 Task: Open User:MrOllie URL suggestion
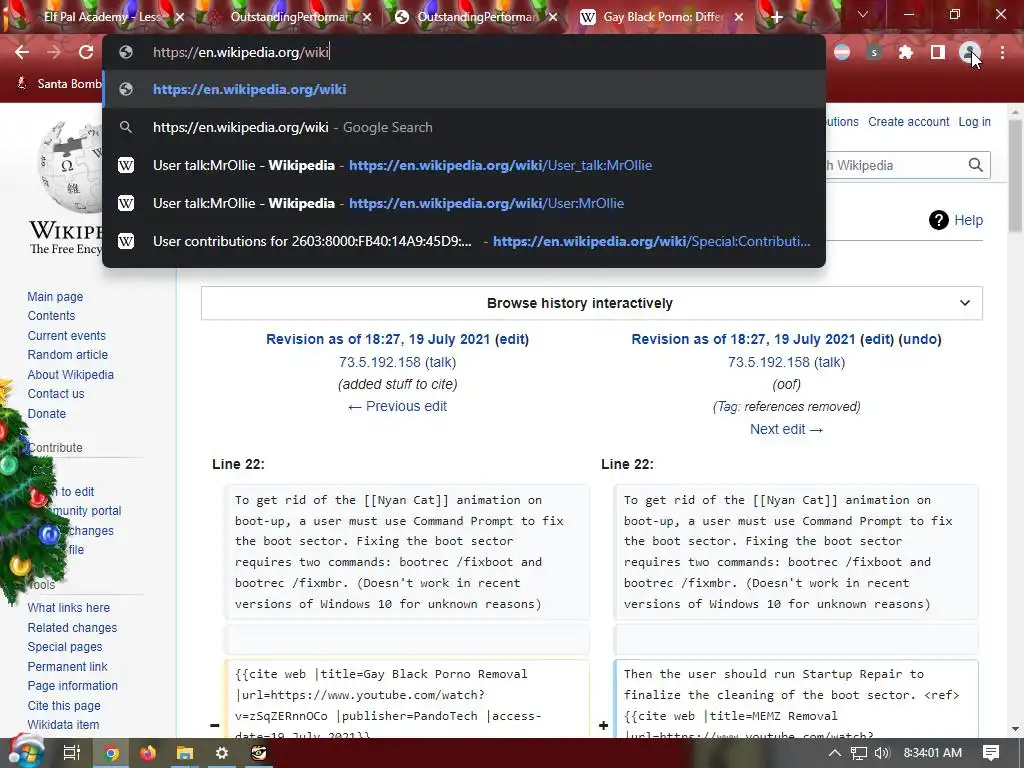[x=464, y=203]
